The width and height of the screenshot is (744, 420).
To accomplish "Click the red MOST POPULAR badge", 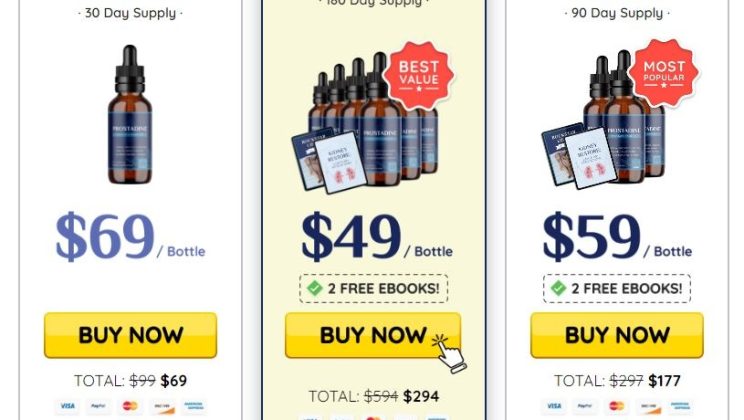I will click(x=663, y=73).
